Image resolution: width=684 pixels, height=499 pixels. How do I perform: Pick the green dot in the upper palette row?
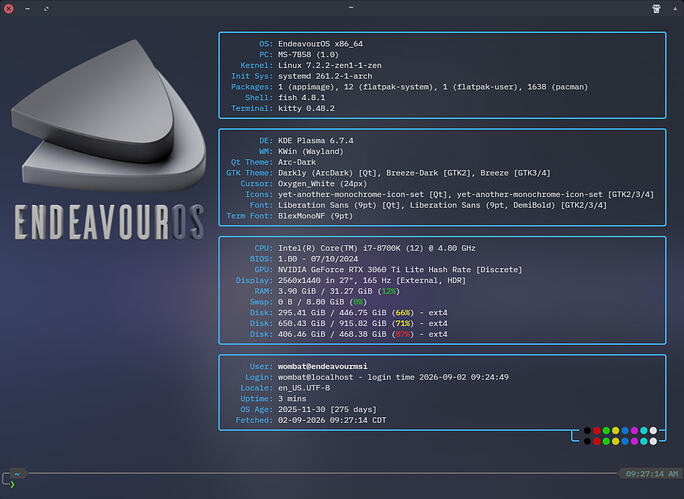(606, 431)
